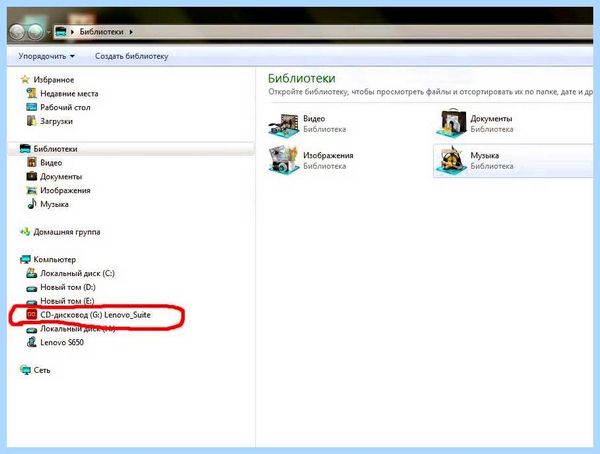Viewport: 600px width, 454px height.
Task: Open Рабочий стол in sidebar
Action: (x=65, y=107)
